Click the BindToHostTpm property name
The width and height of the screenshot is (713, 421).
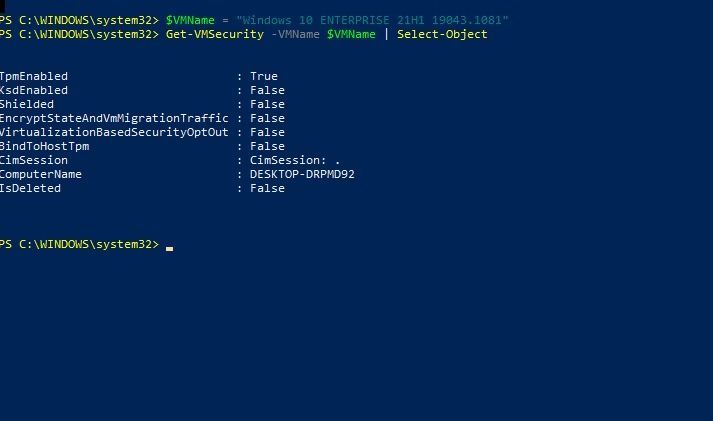click(46, 147)
